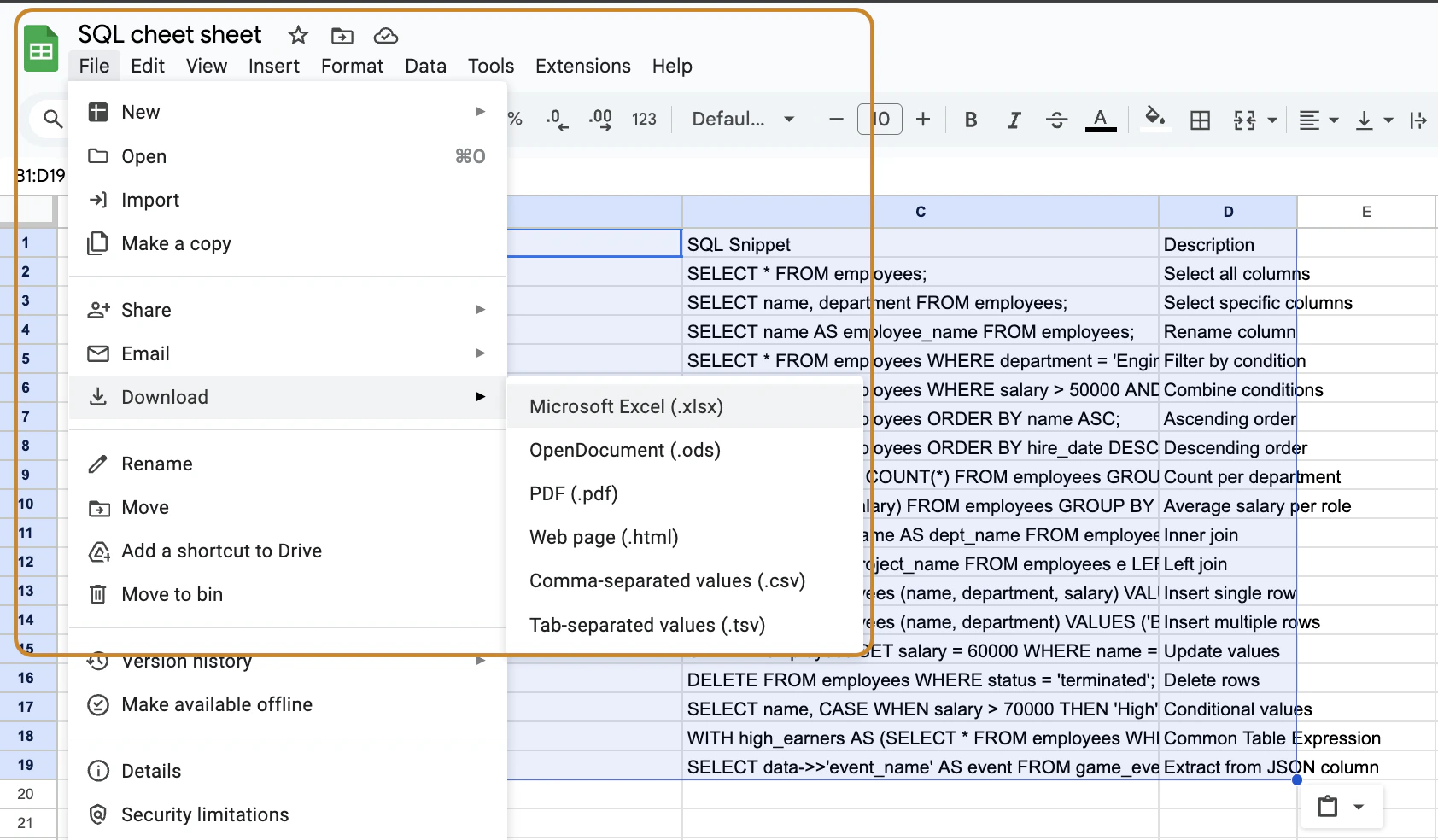
Task: Open the Google Sheets home icon
Action: click(40, 49)
